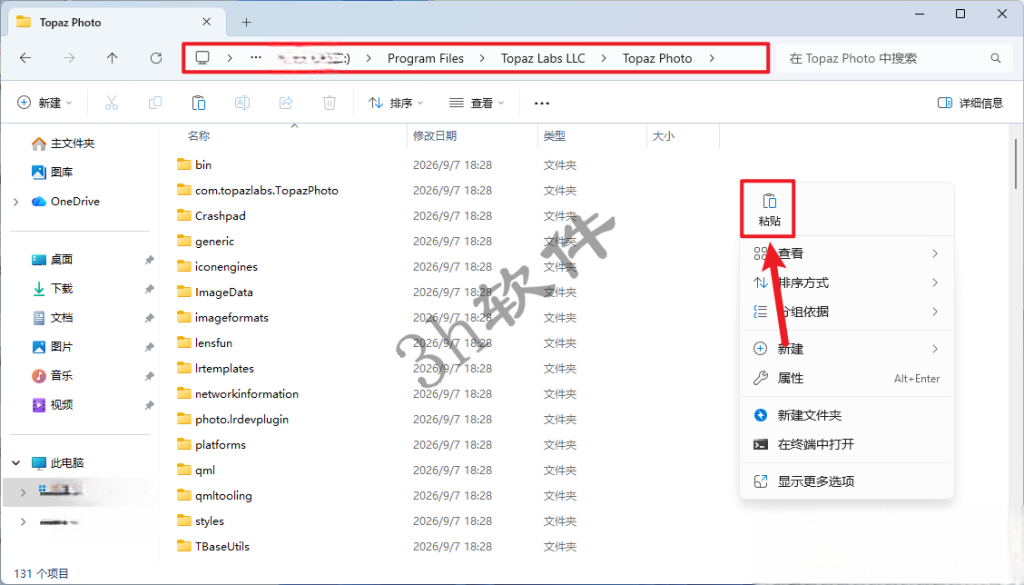Screen dimensions: 1024x585
Task: Refresh the current folder view
Action: click(156, 58)
